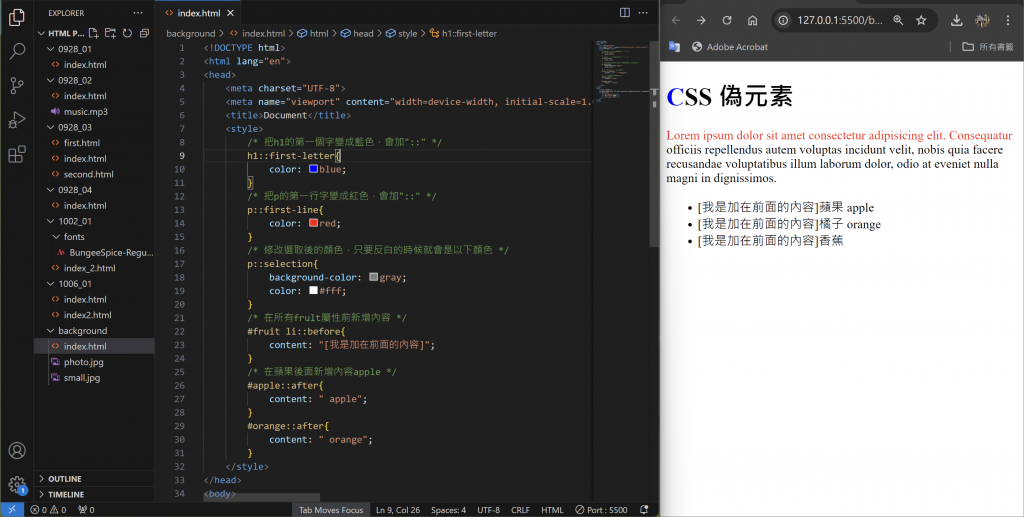Open Explorer more actions ellipsis

pos(138,12)
